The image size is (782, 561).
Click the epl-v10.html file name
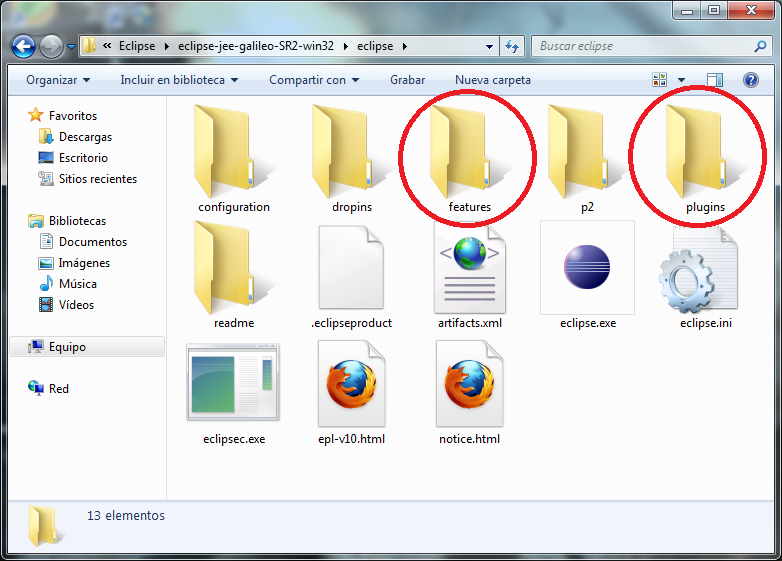(x=352, y=439)
